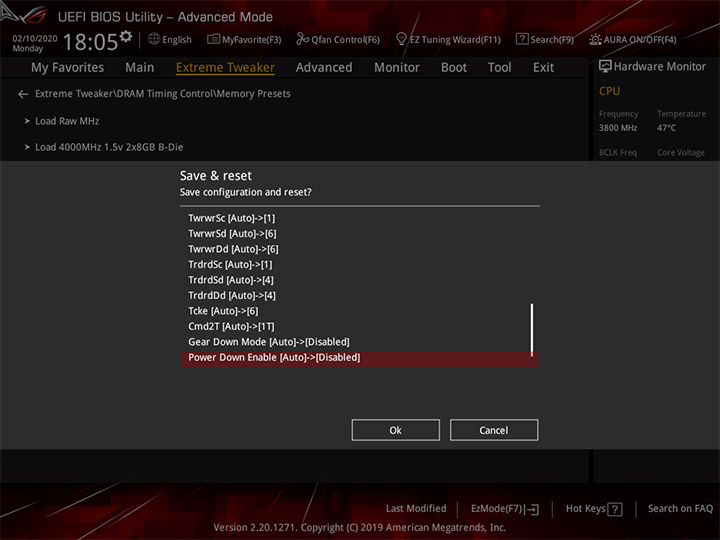This screenshot has height=540, width=720.
Task: Click the EZ Tuning Wizard lightbulb icon
Action: (x=401, y=39)
